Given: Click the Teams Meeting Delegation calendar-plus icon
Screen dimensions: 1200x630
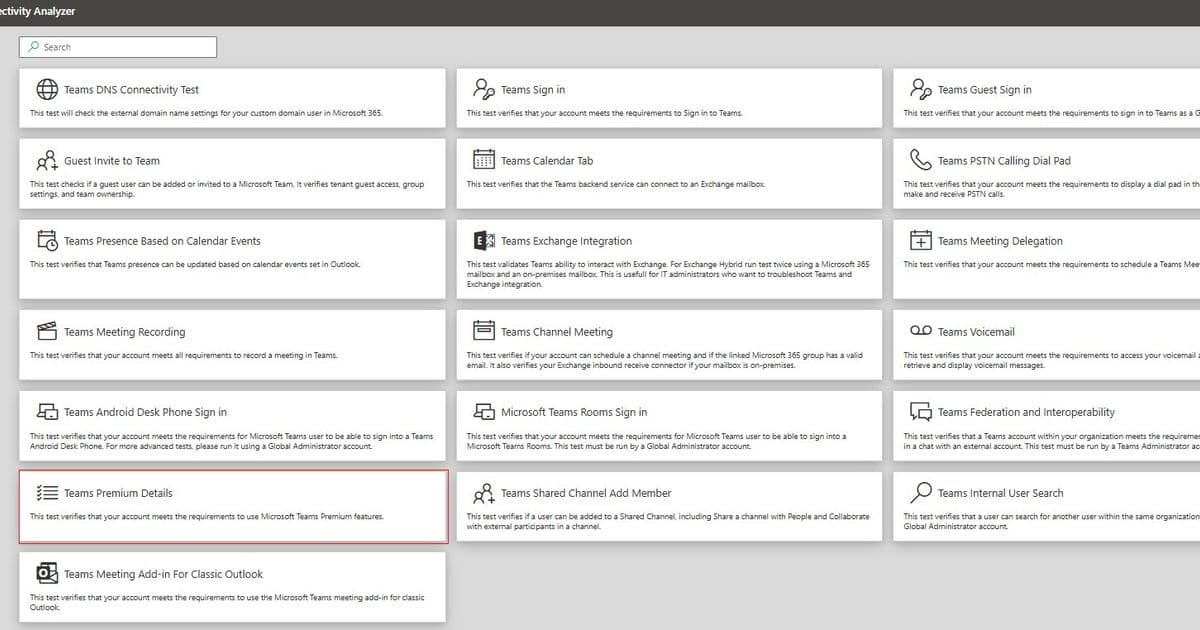Looking at the screenshot, I should click(x=920, y=241).
